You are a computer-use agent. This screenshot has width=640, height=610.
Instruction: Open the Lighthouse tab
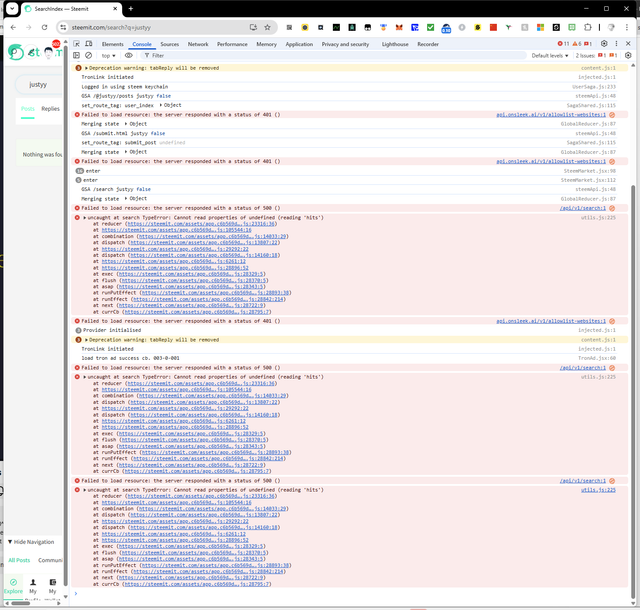395,44
